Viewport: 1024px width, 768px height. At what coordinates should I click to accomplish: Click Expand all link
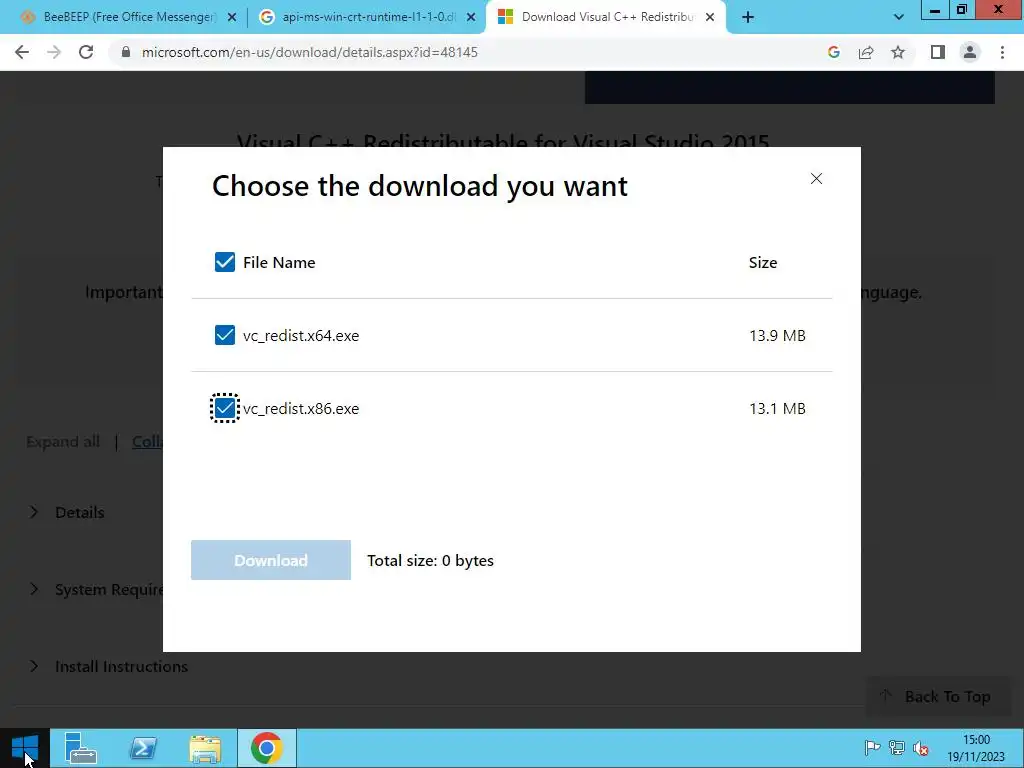pos(63,441)
